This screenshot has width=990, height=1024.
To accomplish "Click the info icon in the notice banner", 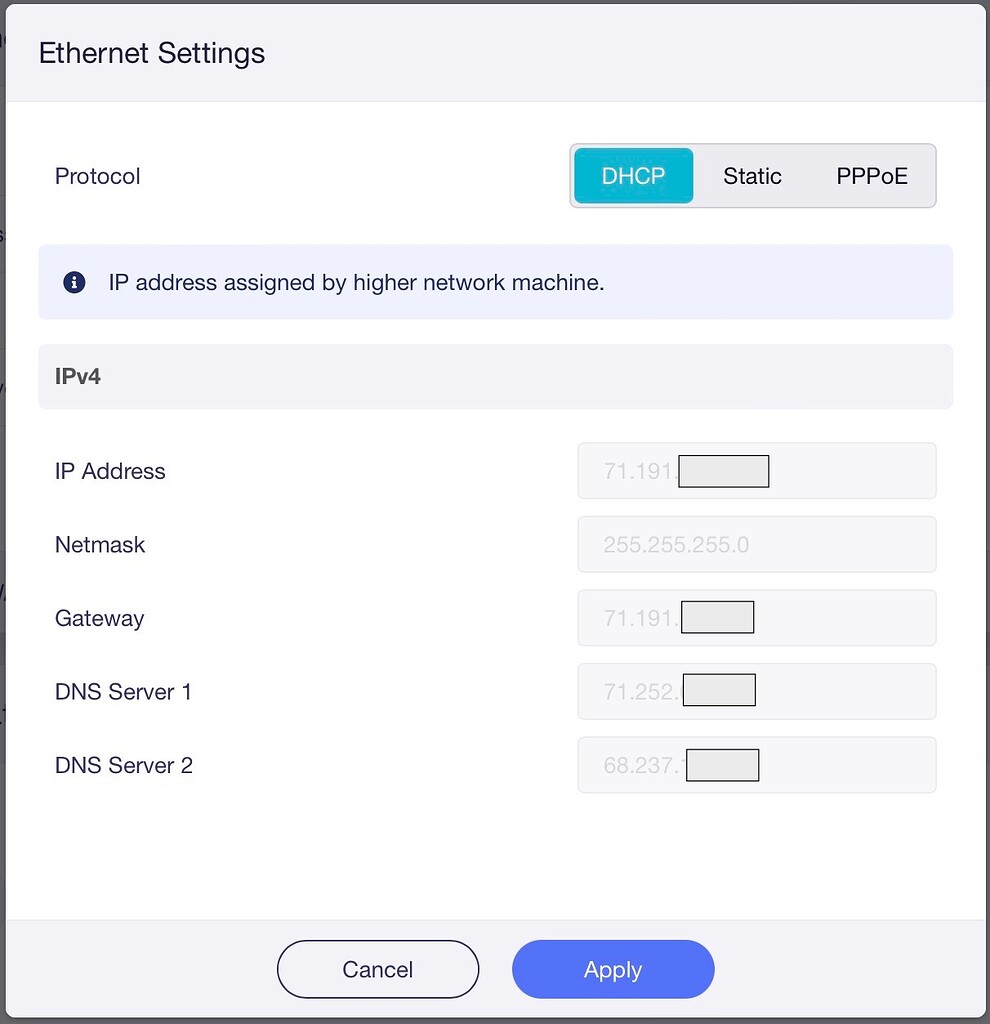I will pos(72,282).
